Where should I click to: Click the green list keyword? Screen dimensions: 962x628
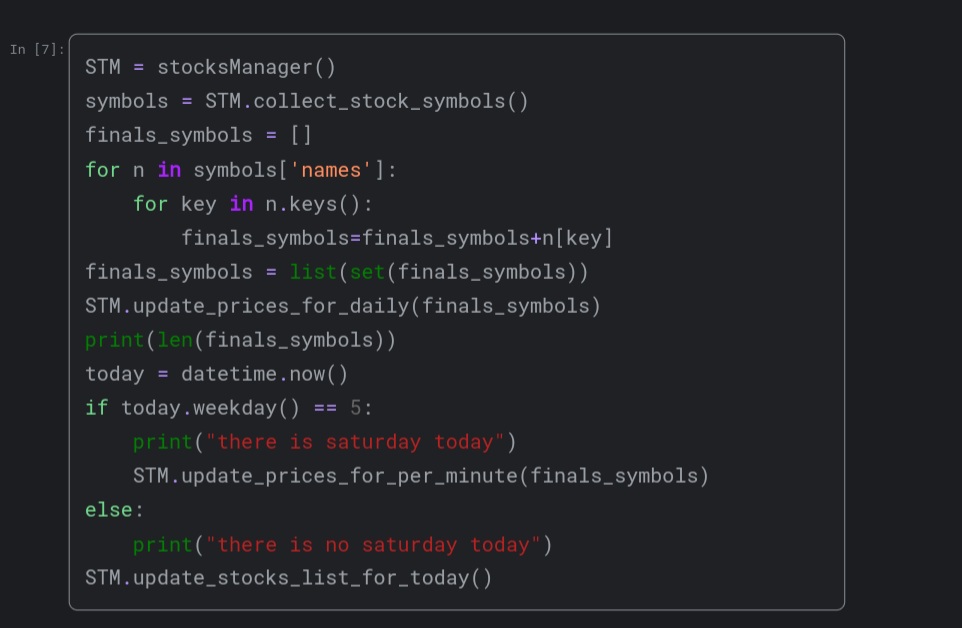click(x=313, y=272)
